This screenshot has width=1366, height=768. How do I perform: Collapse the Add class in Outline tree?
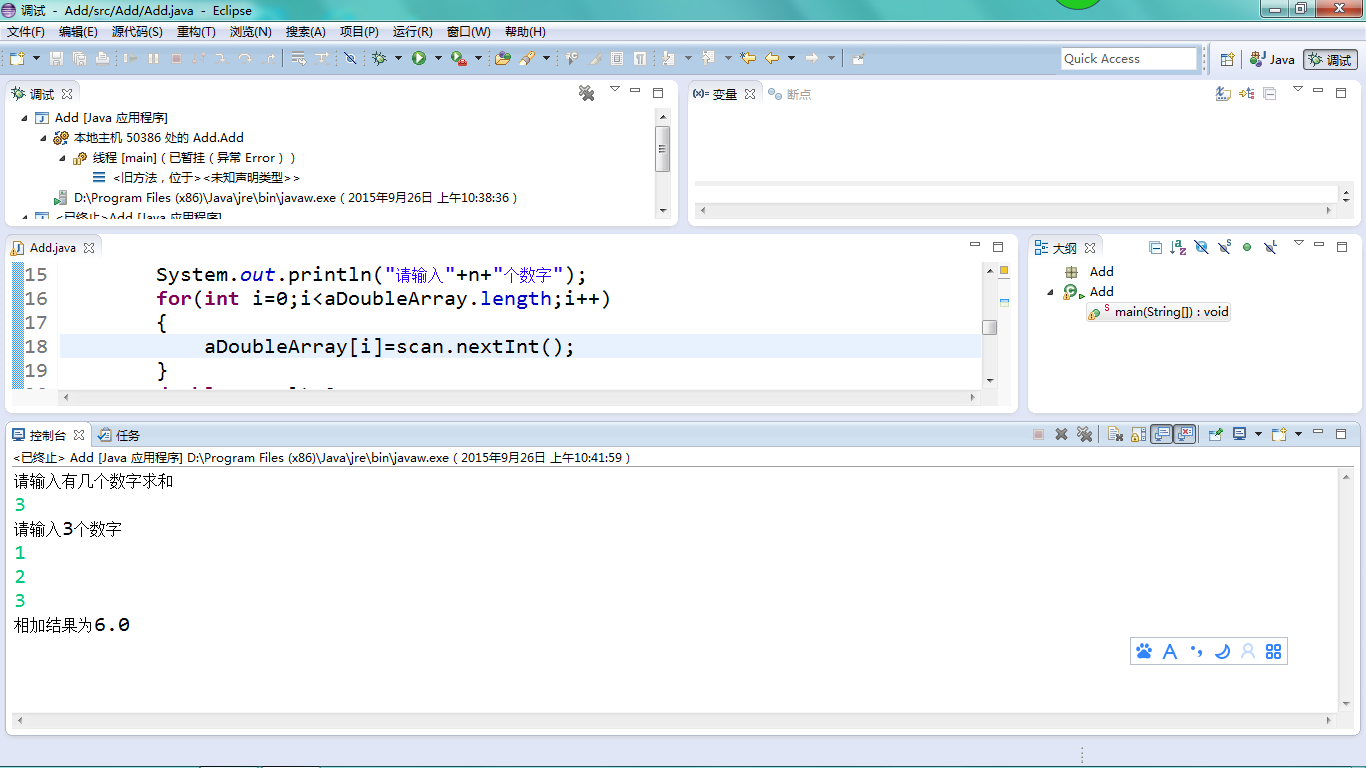pos(1051,292)
